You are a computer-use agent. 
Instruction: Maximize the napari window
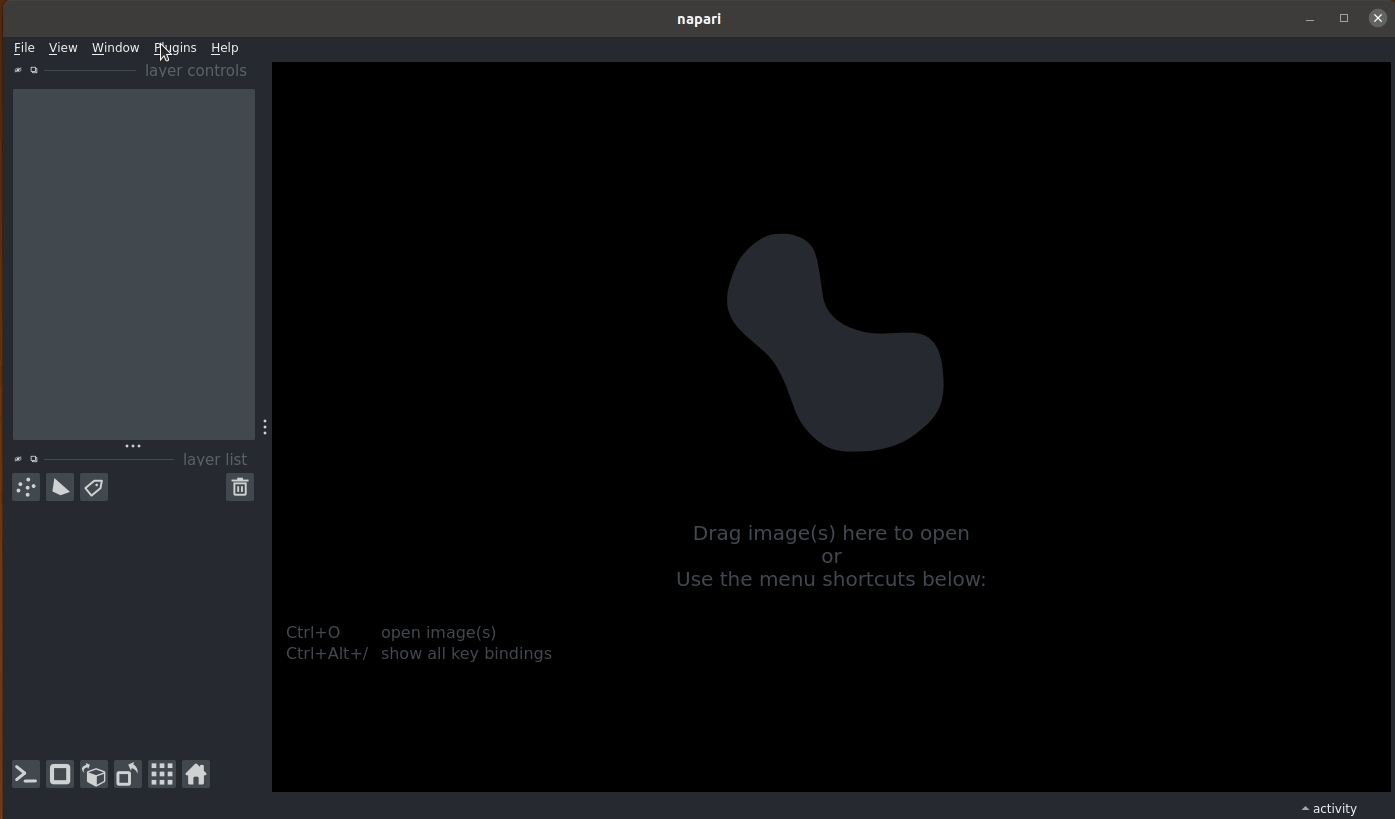click(x=1344, y=18)
